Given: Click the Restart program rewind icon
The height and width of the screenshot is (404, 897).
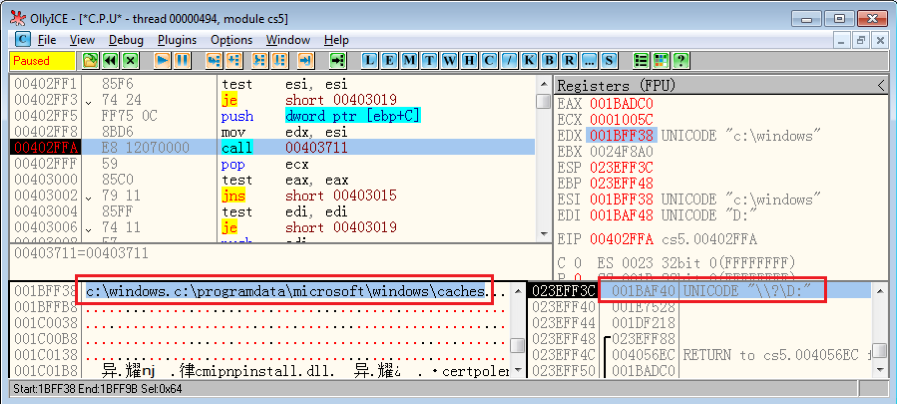Looking at the screenshot, I should [x=111, y=60].
